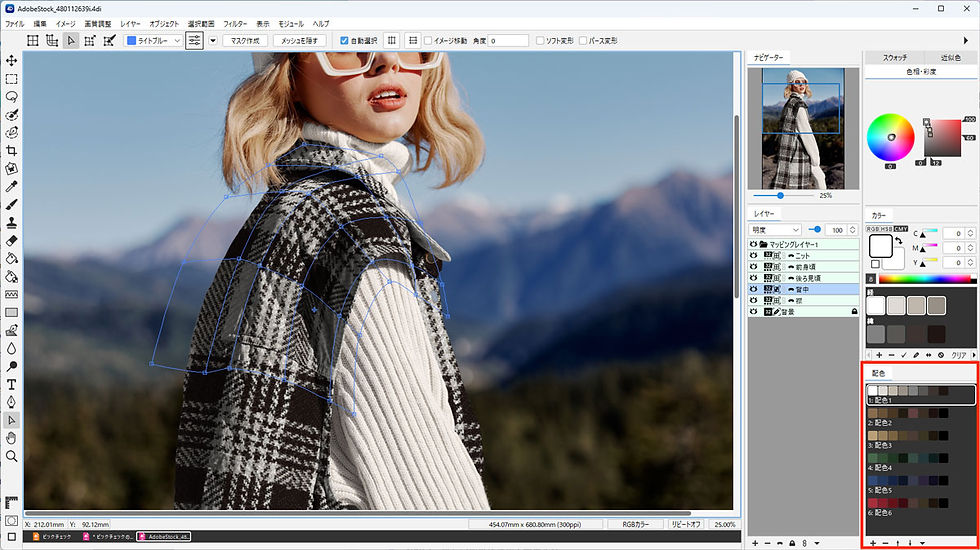The width and height of the screenshot is (980, 550).
Task: Open 配色 panel footer dropdown arrow
Action: coord(922,543)
